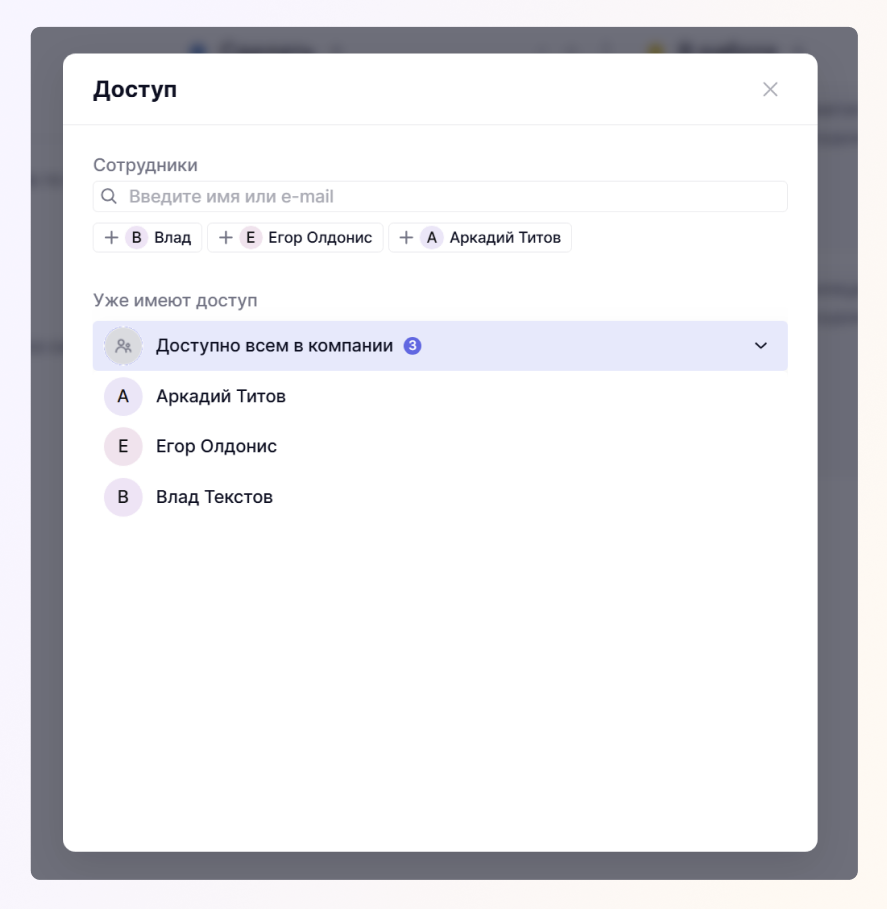
Task: Close the Доступ dialog with the X icon
Action: pos(770,89)
